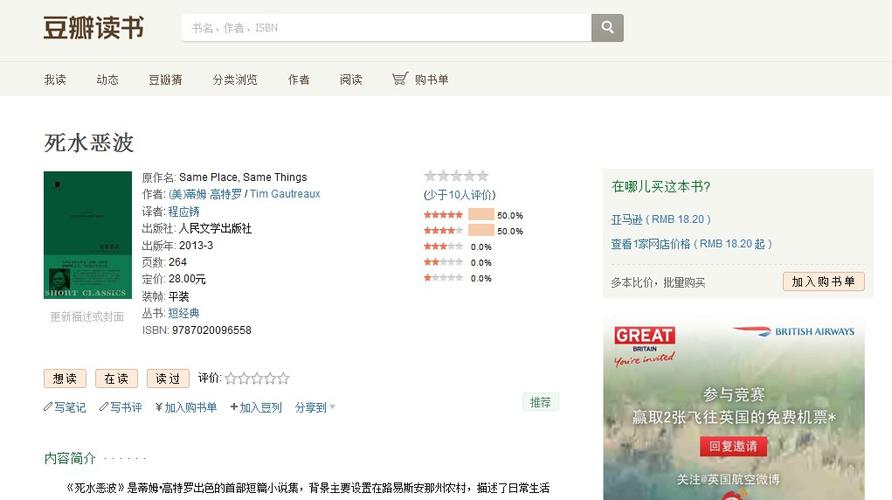Click the ISBN 9787020096558 text
Screen dimensions: 892x500
point(197,330)
